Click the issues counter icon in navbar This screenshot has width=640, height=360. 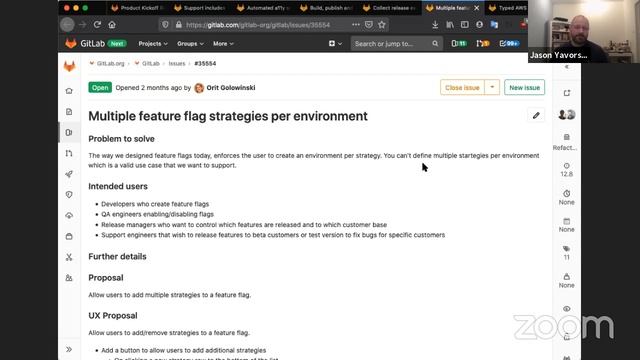(x=459, y=43)
